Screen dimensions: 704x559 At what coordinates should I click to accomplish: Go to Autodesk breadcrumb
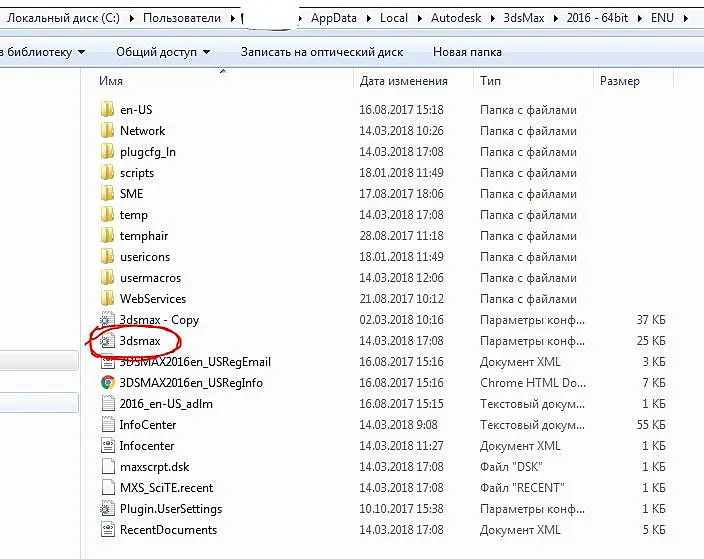456,18
